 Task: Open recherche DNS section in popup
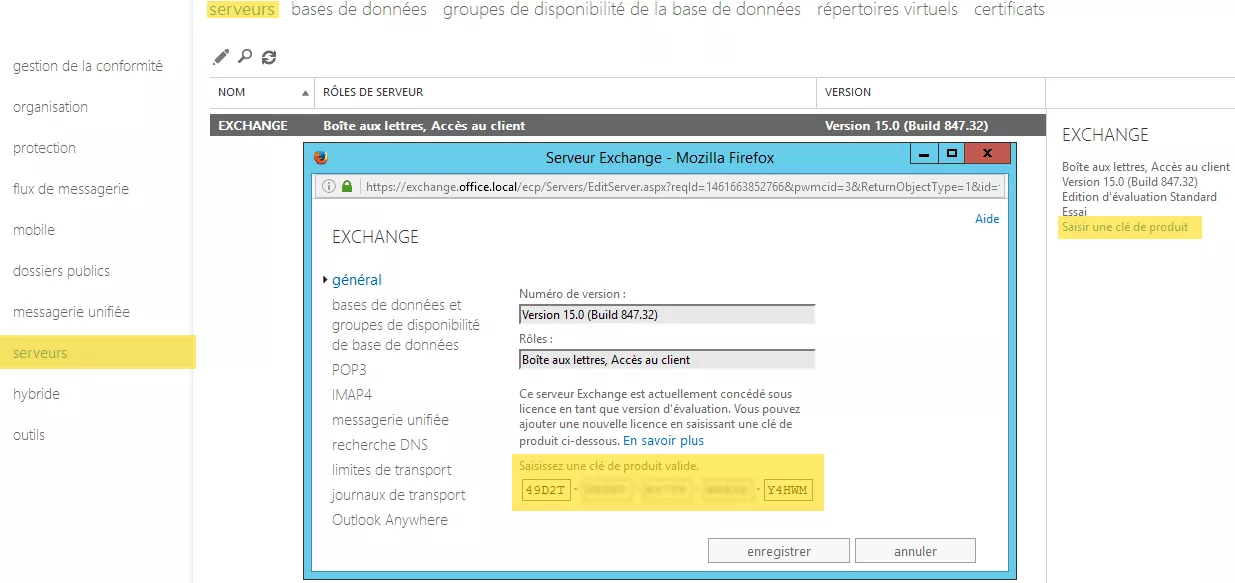[x=380, y=445]
